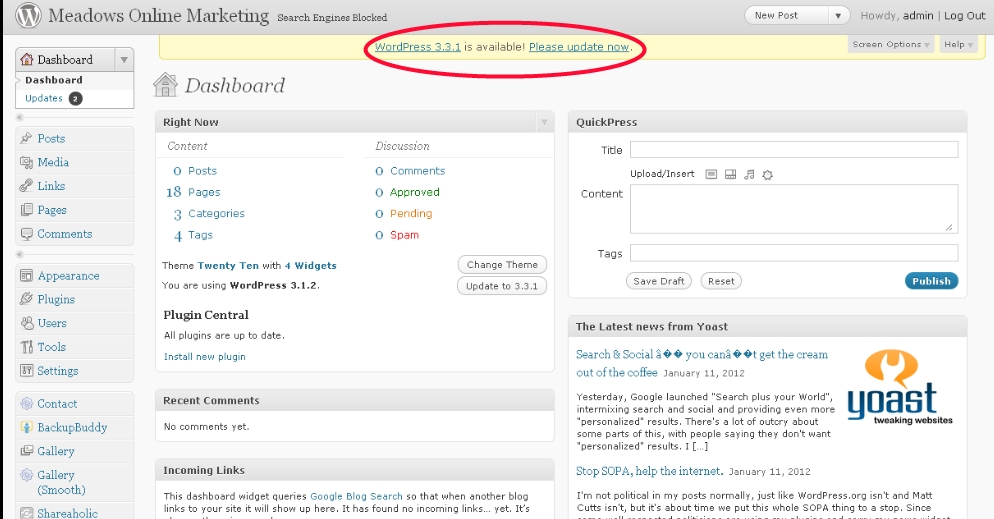Click the Users icon in sidebar

[26, 323]
